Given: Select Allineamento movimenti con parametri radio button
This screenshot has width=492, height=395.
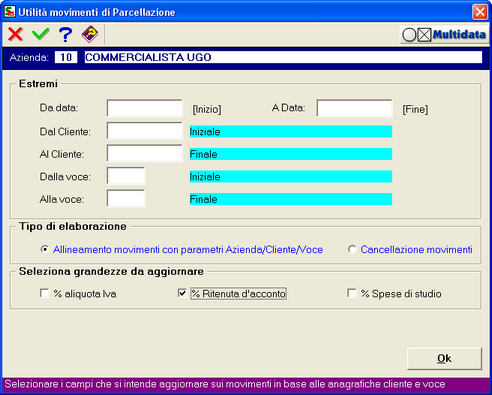Looking at the screenshot, I should click(x=44, y=249).
